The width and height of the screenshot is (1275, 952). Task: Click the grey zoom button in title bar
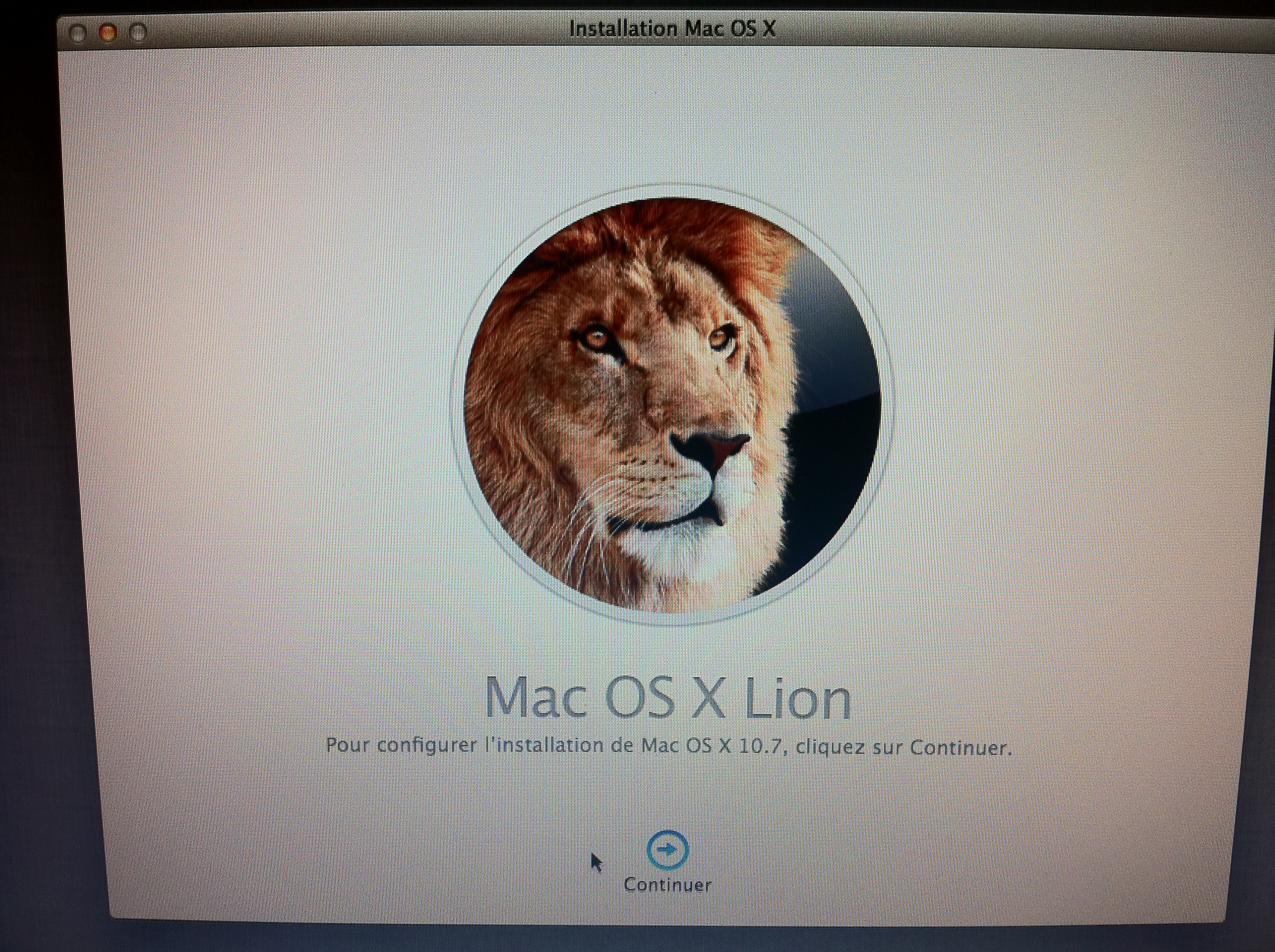tap(137, 33)
